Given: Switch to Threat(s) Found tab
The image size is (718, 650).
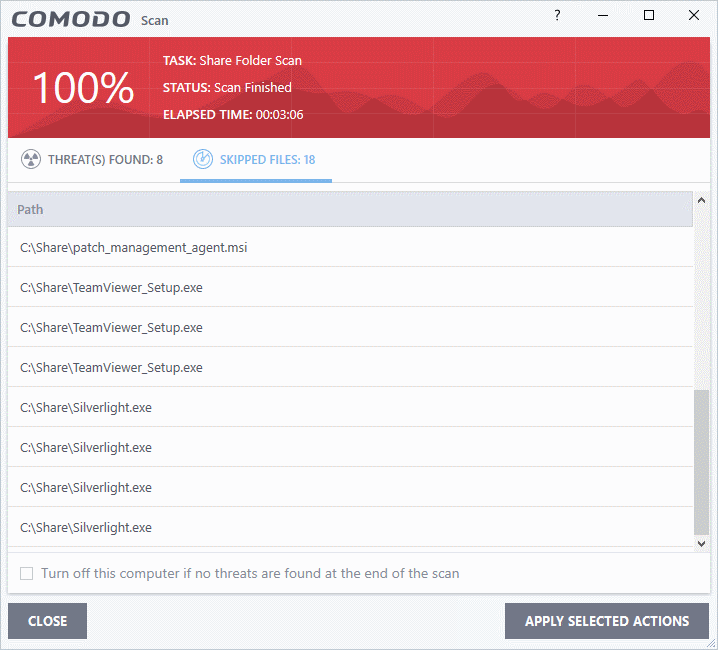Looking at the screenshot, I should 92,159.
